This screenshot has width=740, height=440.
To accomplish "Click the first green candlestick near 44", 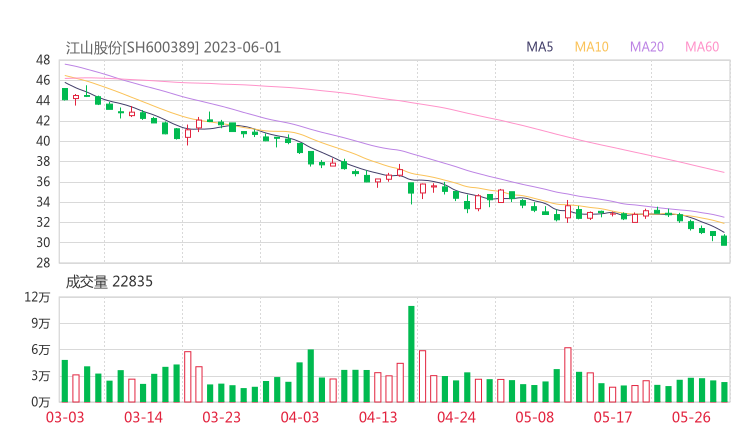I will point(65,94).
